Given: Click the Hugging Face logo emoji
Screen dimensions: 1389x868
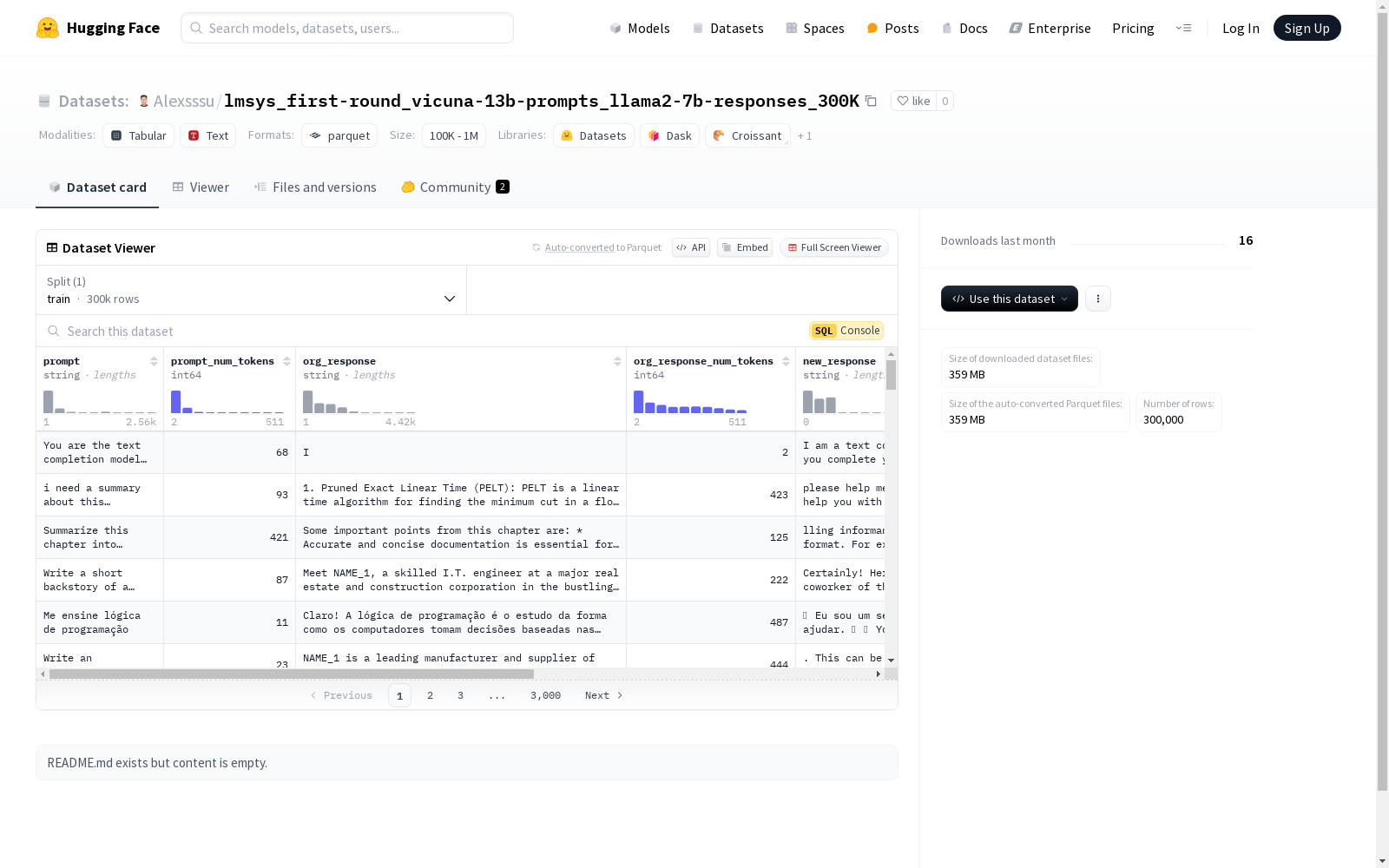Looking at the screenshot, I should [x=48, y=28].
